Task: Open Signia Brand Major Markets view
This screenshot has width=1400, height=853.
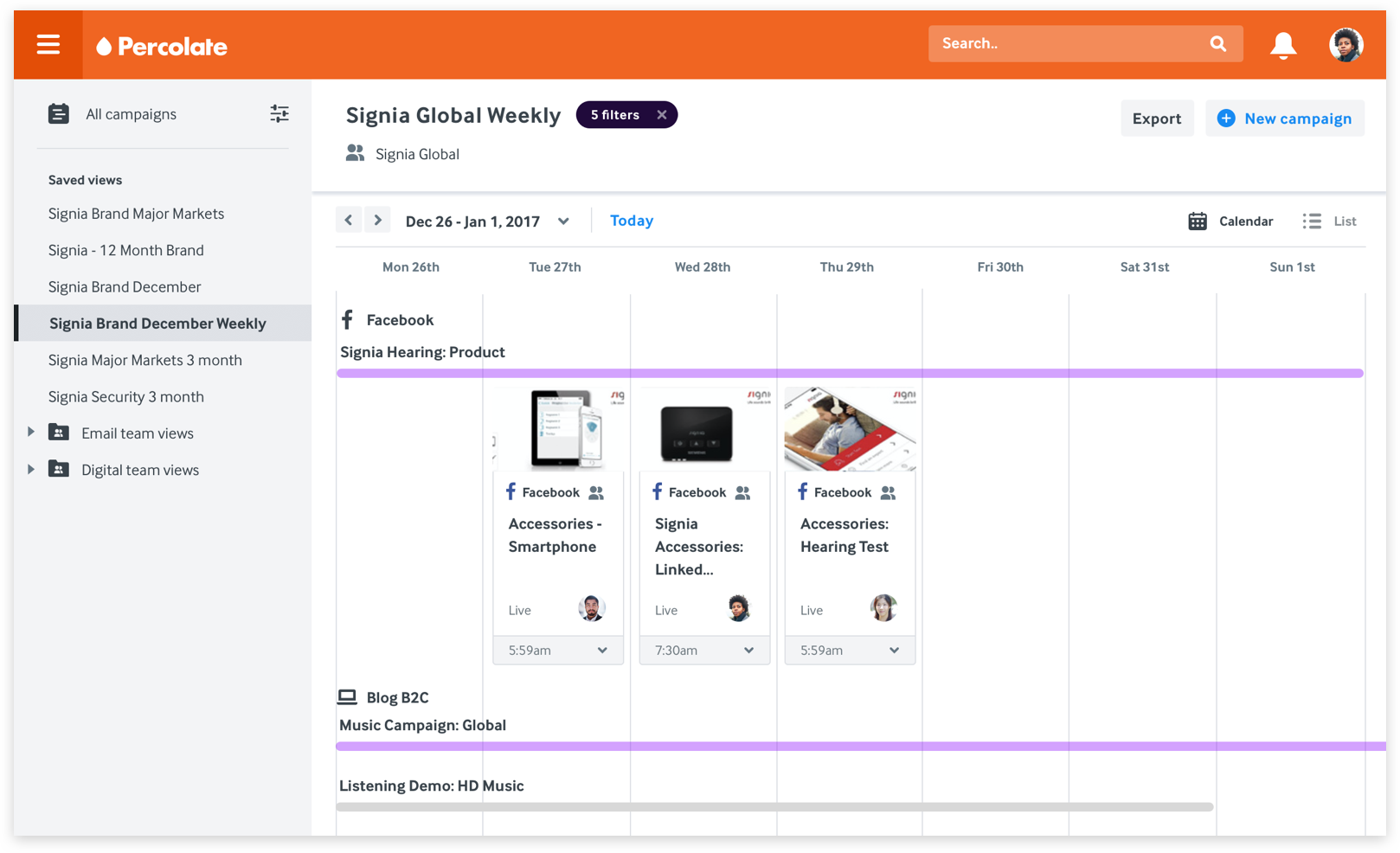Action: point(136,214)
